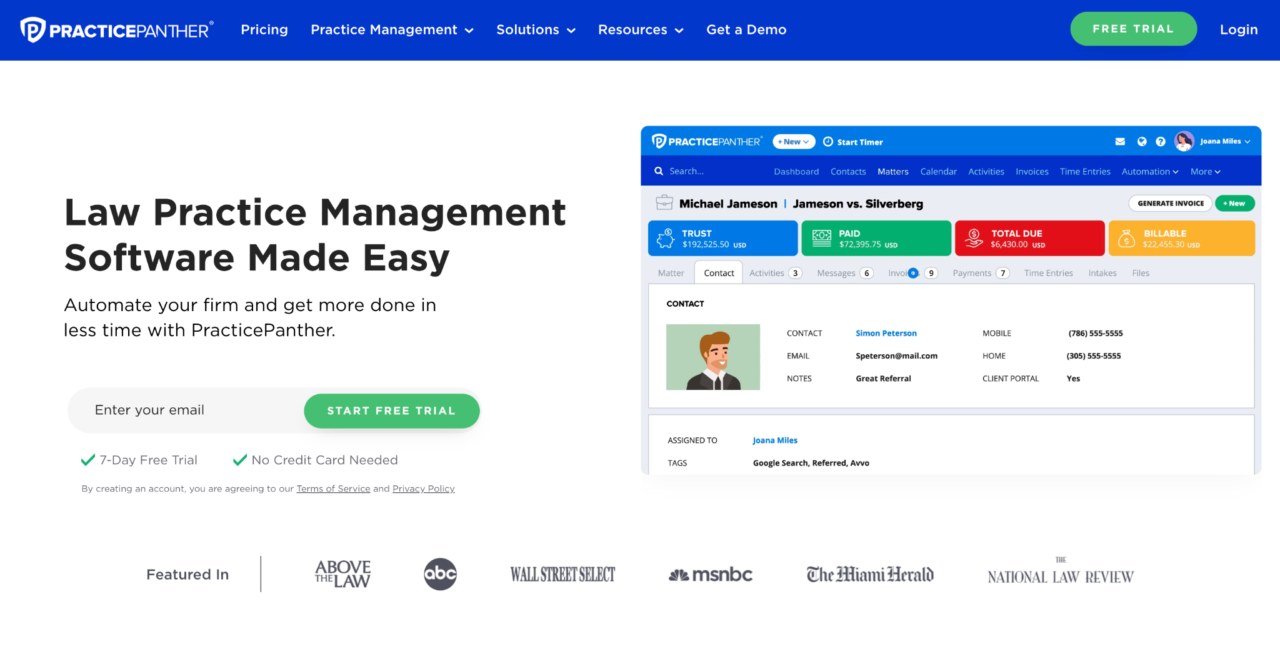Click the checkmark beside No Credit Card Needed
This screenshot has height=659, width=1280.
240,460
